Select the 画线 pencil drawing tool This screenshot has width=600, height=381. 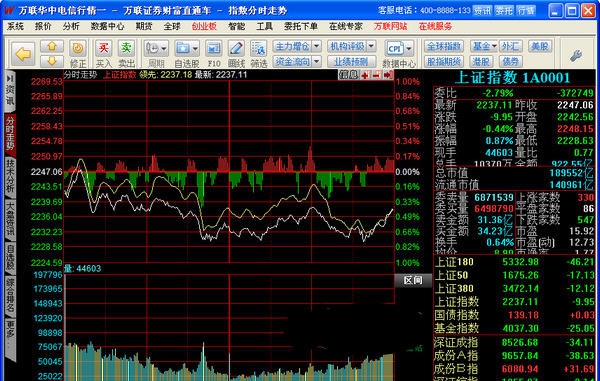(x=236, y=48)
